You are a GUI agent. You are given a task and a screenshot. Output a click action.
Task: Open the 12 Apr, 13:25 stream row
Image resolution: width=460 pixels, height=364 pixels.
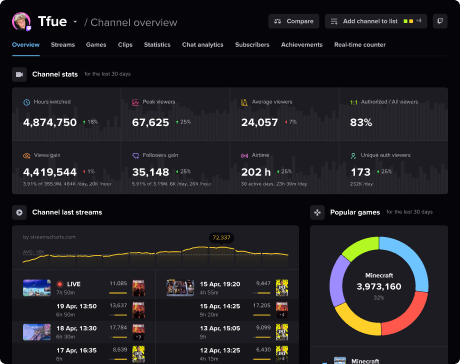[227, 354]
